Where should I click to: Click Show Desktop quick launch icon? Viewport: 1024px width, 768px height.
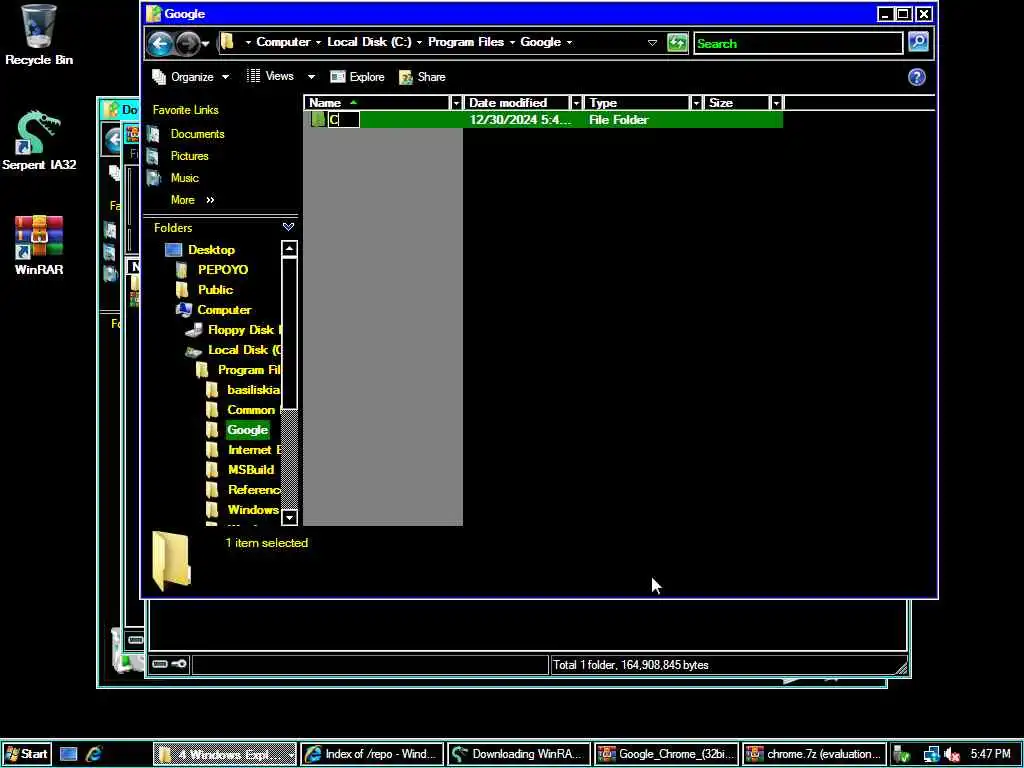(x=69, y=754)
